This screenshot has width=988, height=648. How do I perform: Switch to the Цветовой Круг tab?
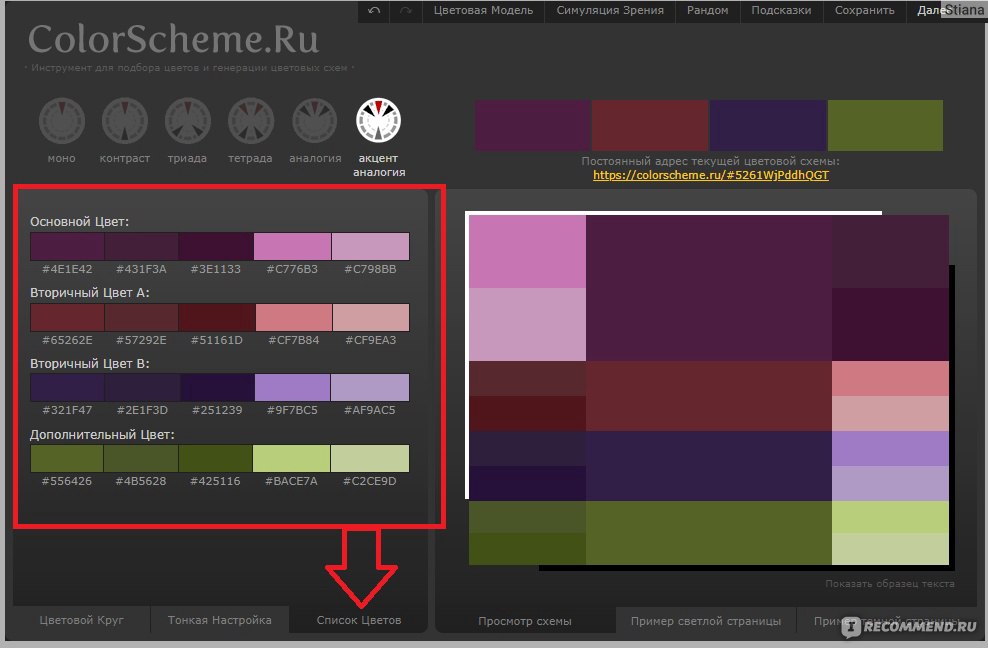pyautogui.click(x=81, y=620)
